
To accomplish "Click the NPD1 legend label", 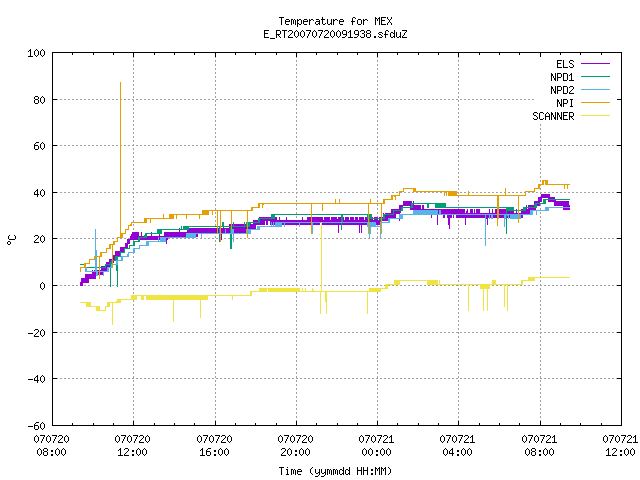I will (562, 77).
